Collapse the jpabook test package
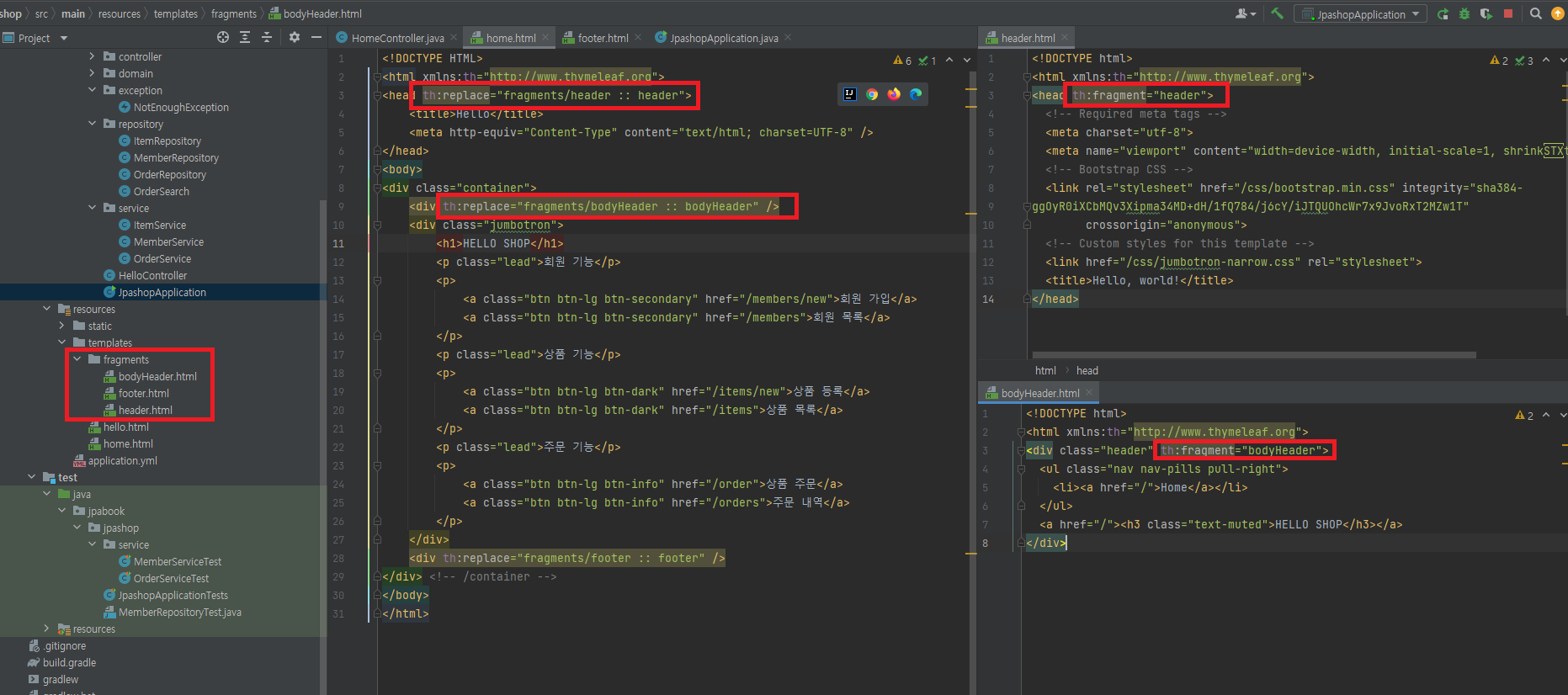 pos(62,511)
